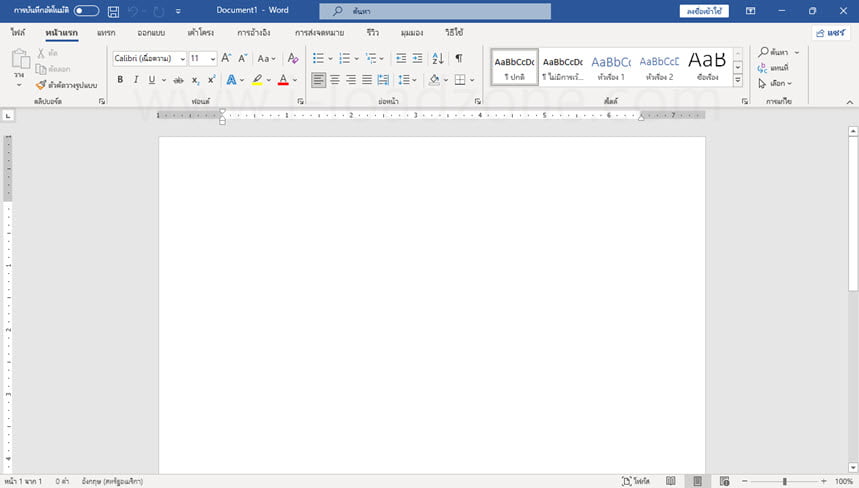Open the Mailings tab (การส่งจดหมาย)
This screenshot has height=488, width=859.
[x=319, y=33]
